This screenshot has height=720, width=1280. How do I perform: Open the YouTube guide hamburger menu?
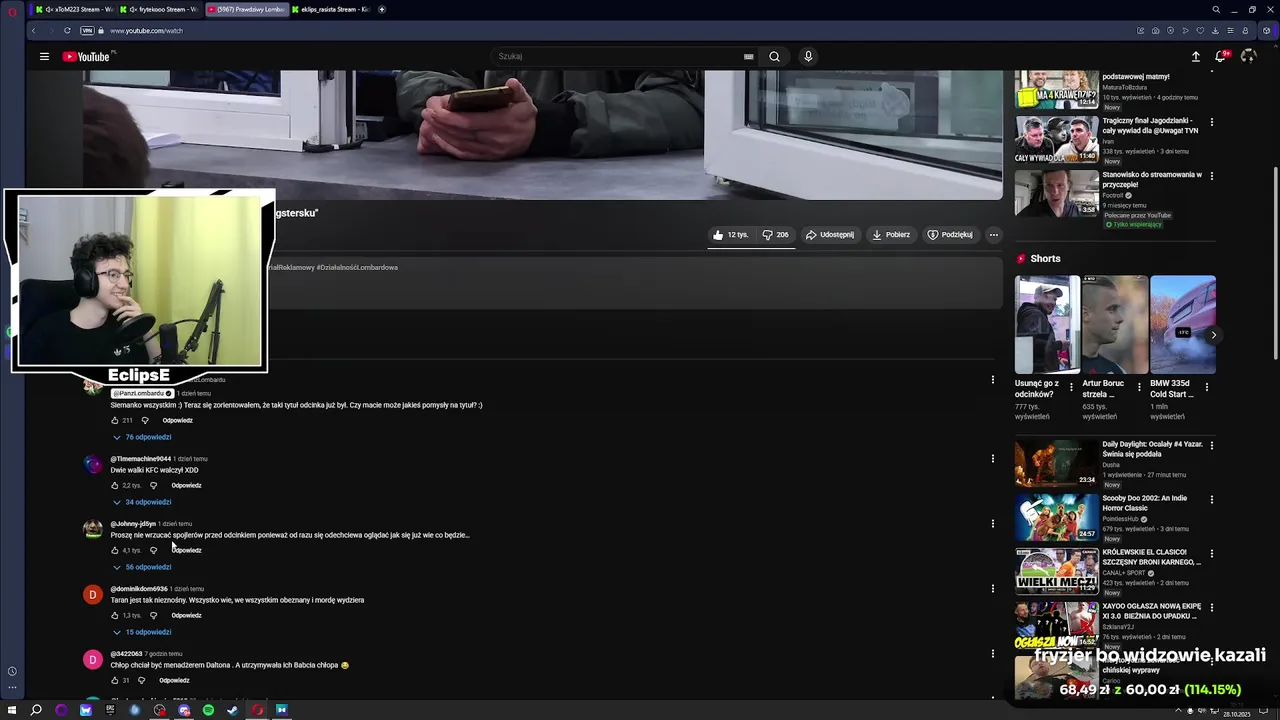pos(44,56)
